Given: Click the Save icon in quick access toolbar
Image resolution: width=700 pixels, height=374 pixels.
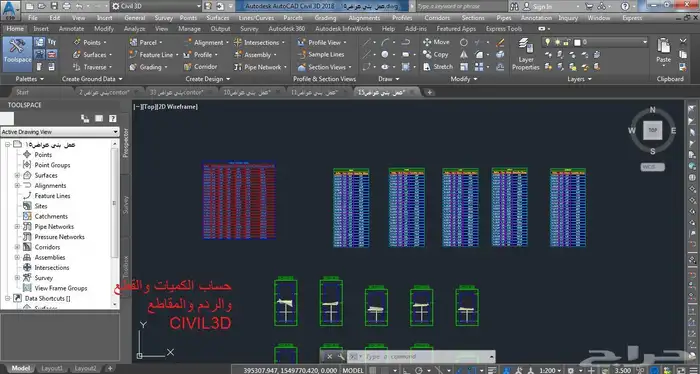Looking at the screenshot, I should [54, 6].
